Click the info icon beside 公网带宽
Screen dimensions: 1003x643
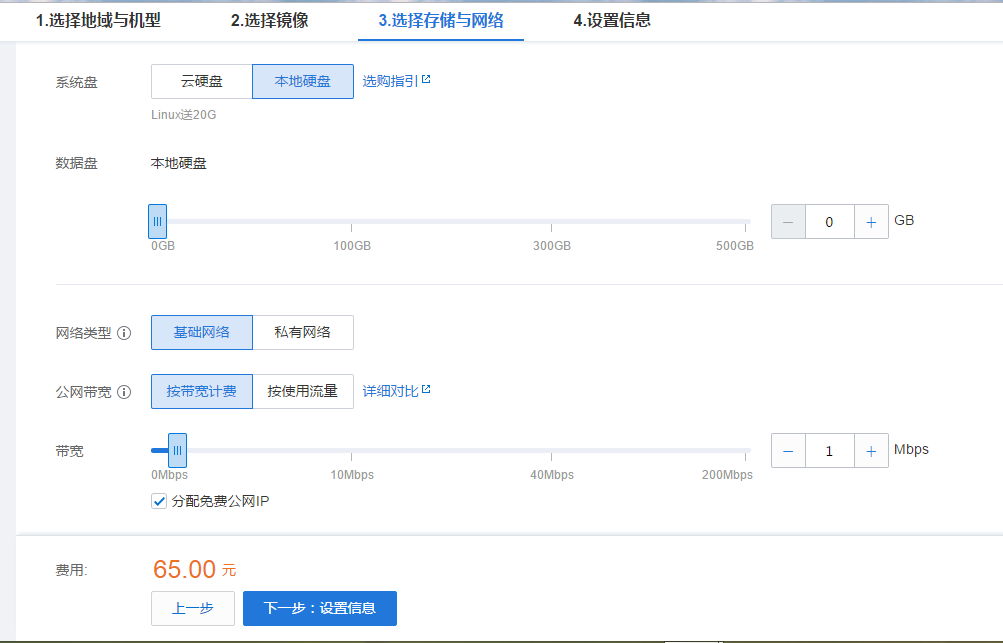[x=124, y=392]
